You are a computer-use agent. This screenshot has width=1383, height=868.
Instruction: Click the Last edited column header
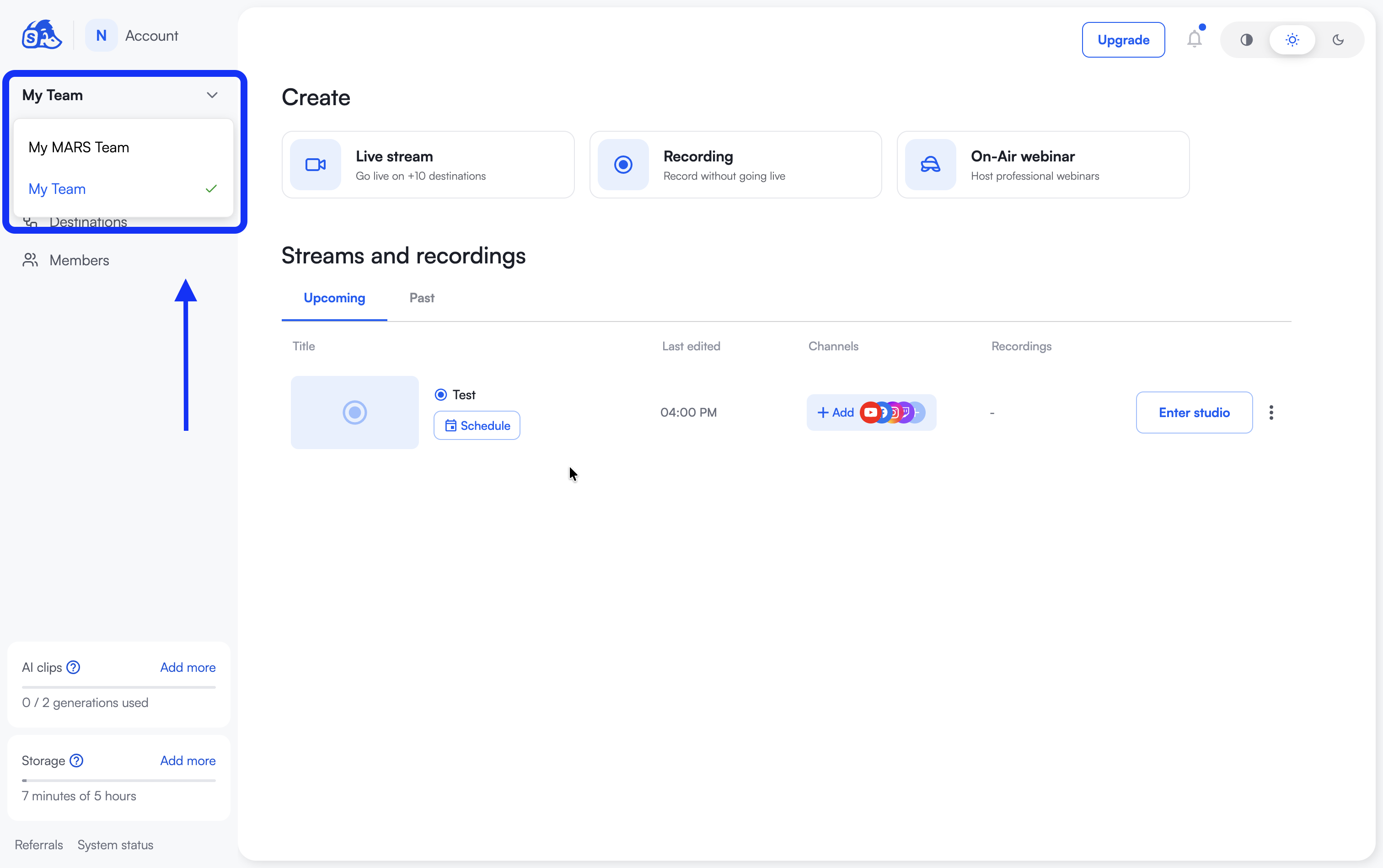coord(691,346)
